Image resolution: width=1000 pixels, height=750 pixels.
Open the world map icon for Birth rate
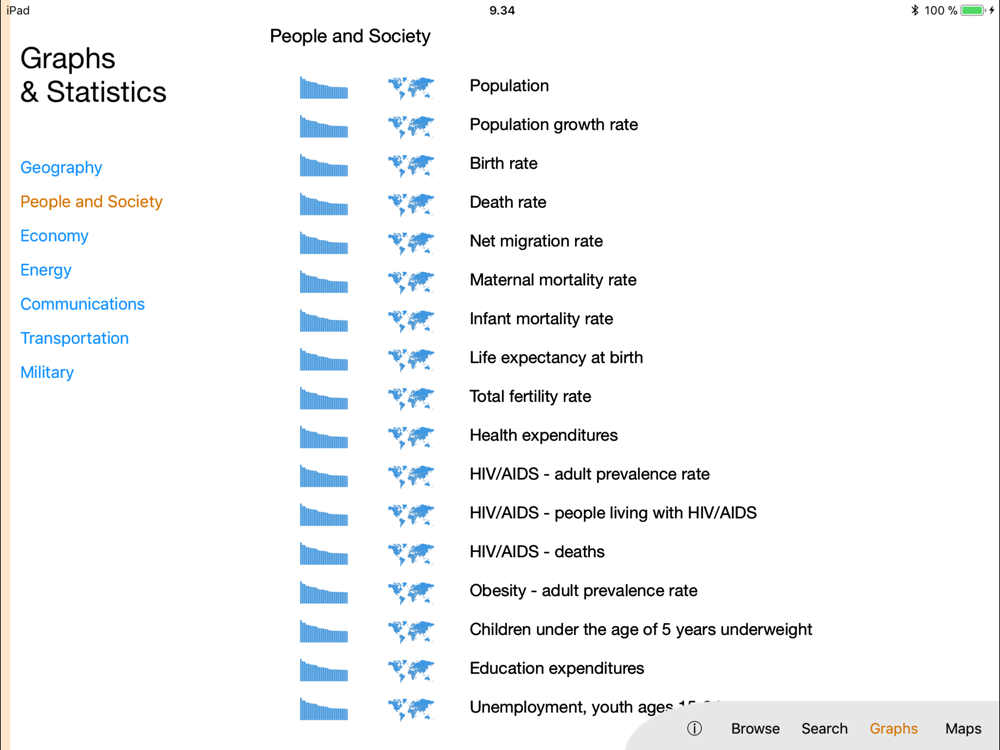411,165
